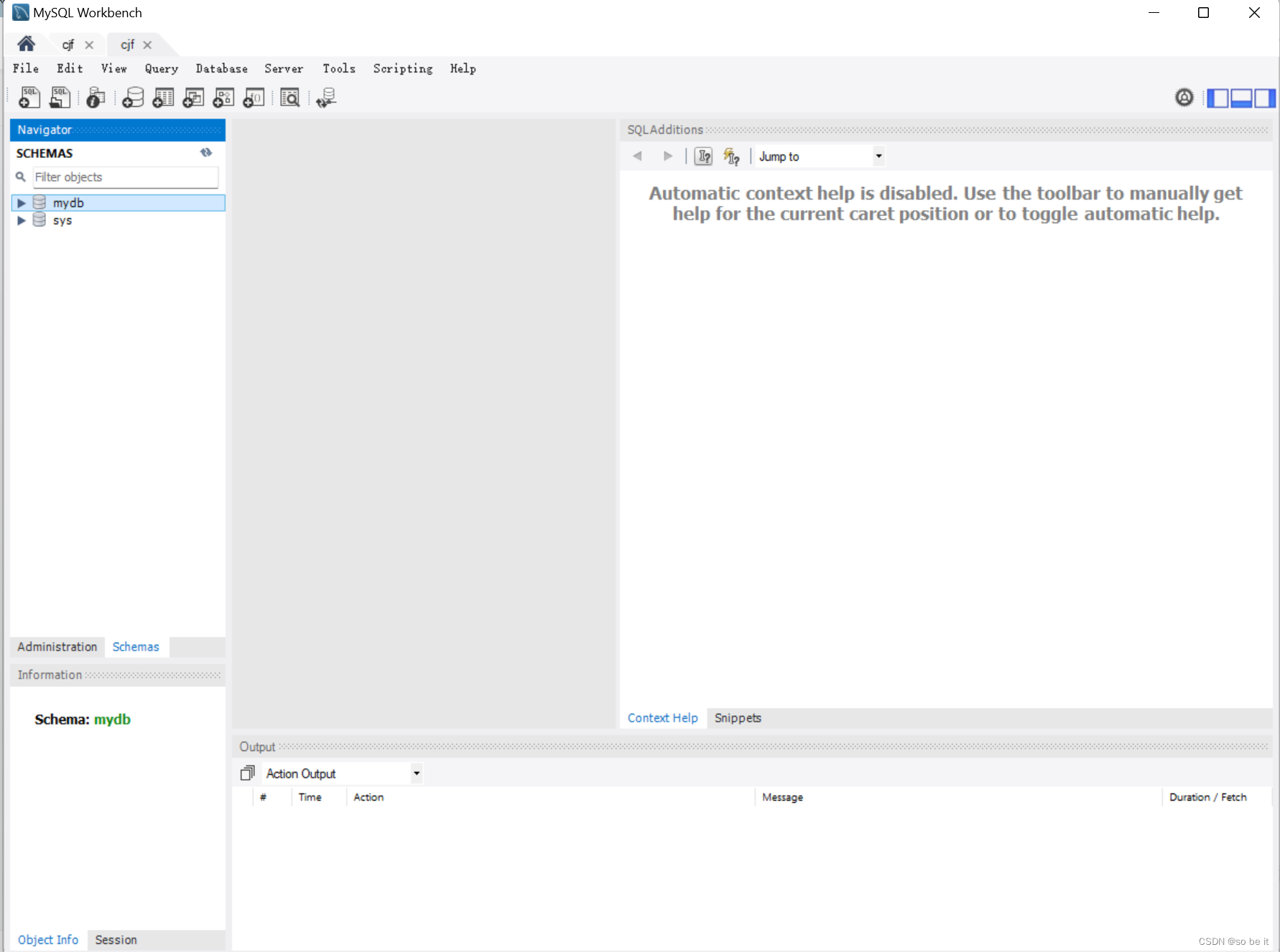This screenshot has height=952, width=1280.
Task: Click the Filter objects search field
Action: coord(126,177)
